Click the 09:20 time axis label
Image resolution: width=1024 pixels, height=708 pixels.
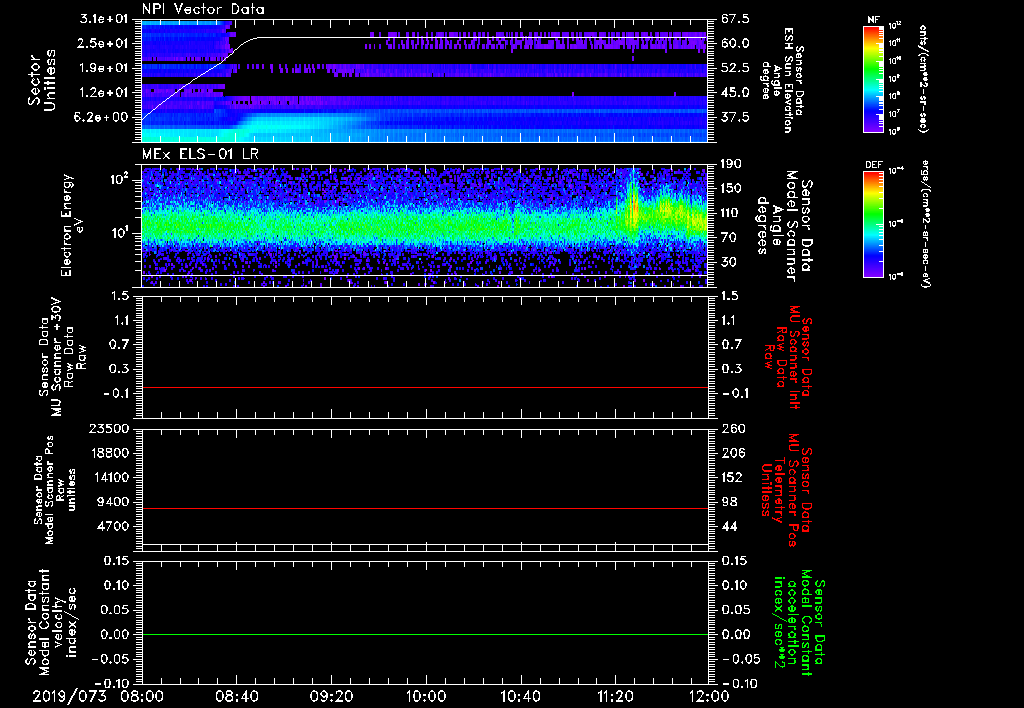[331, 694]
